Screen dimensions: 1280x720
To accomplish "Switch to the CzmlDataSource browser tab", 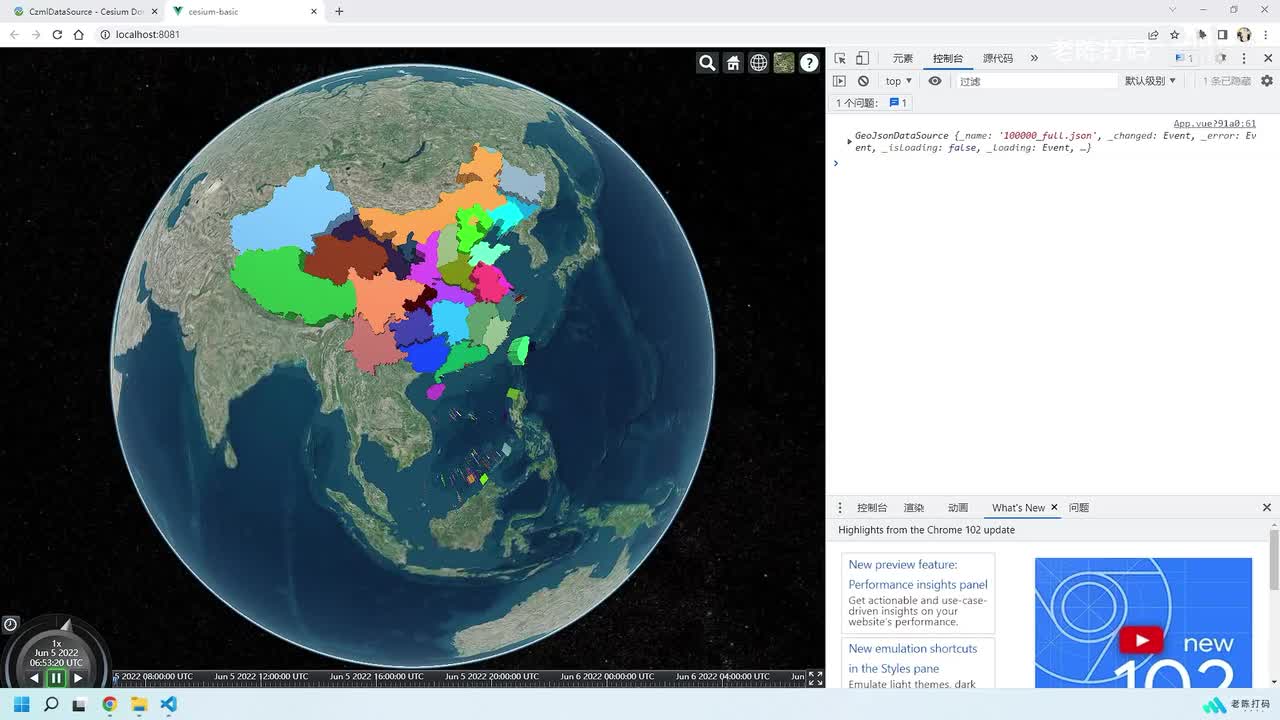I will [x=86, y=11].
